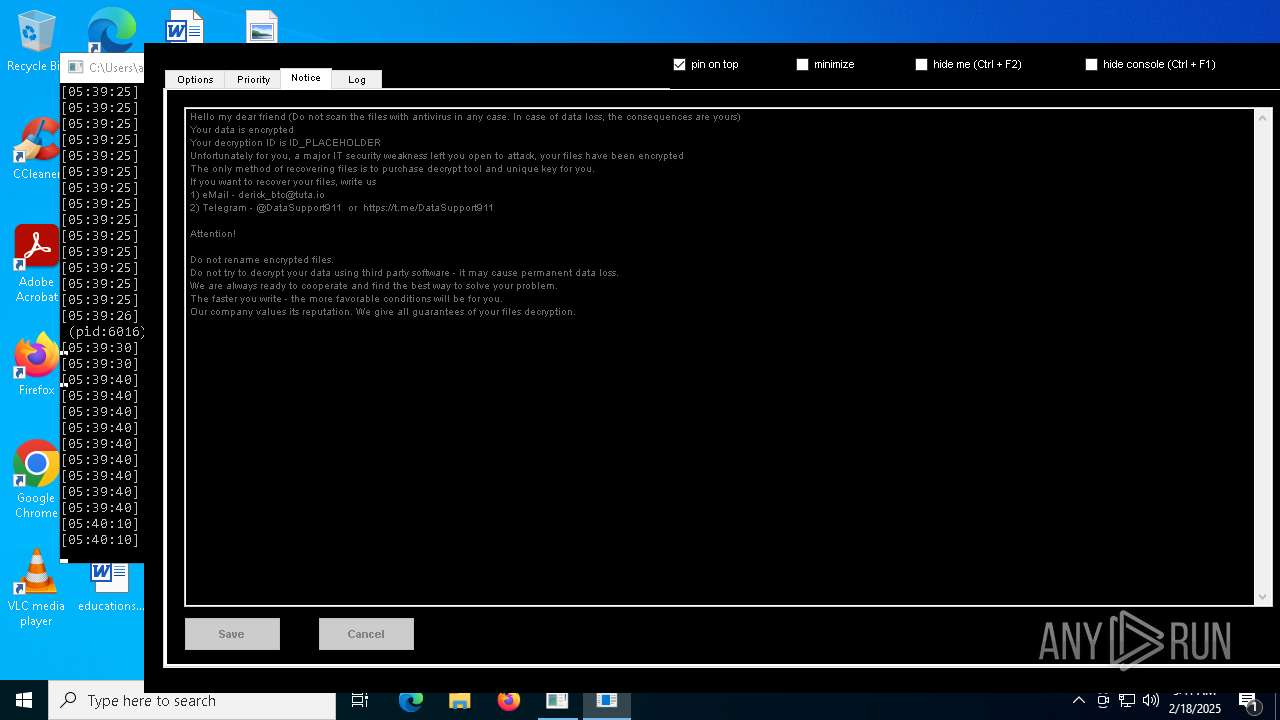The height and width of the screenshot is (720, 1280).
Task: Click the Type here to search box
Action: (x=192, y=700)
